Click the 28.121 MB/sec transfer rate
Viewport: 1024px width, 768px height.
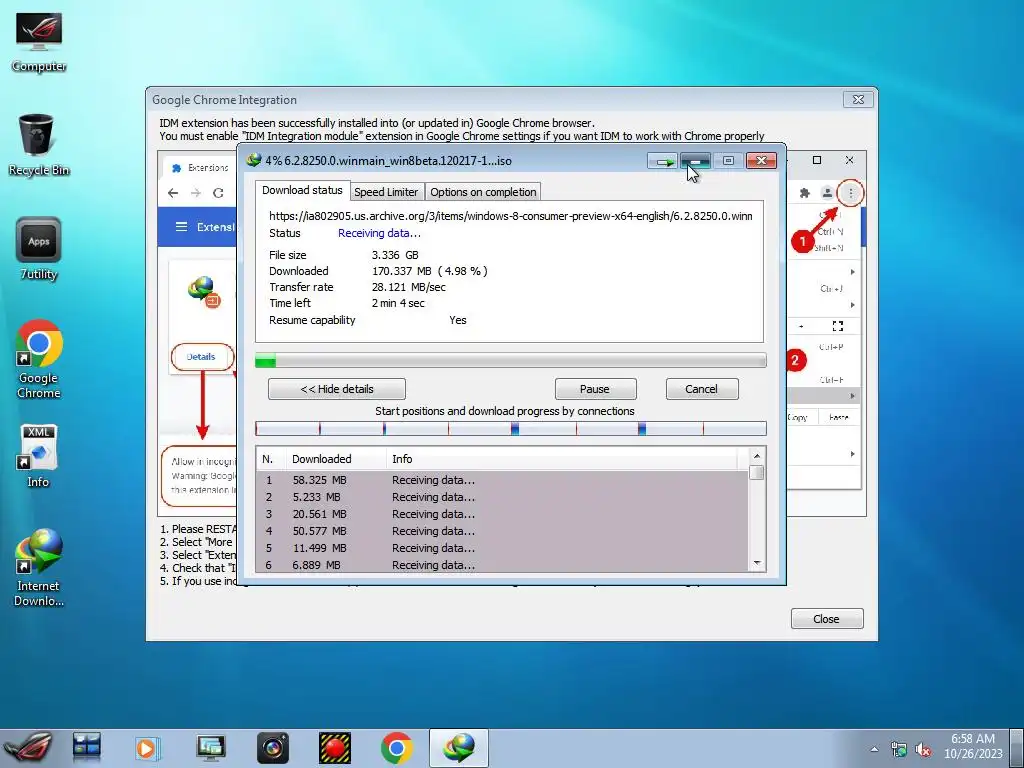[409, 287]
